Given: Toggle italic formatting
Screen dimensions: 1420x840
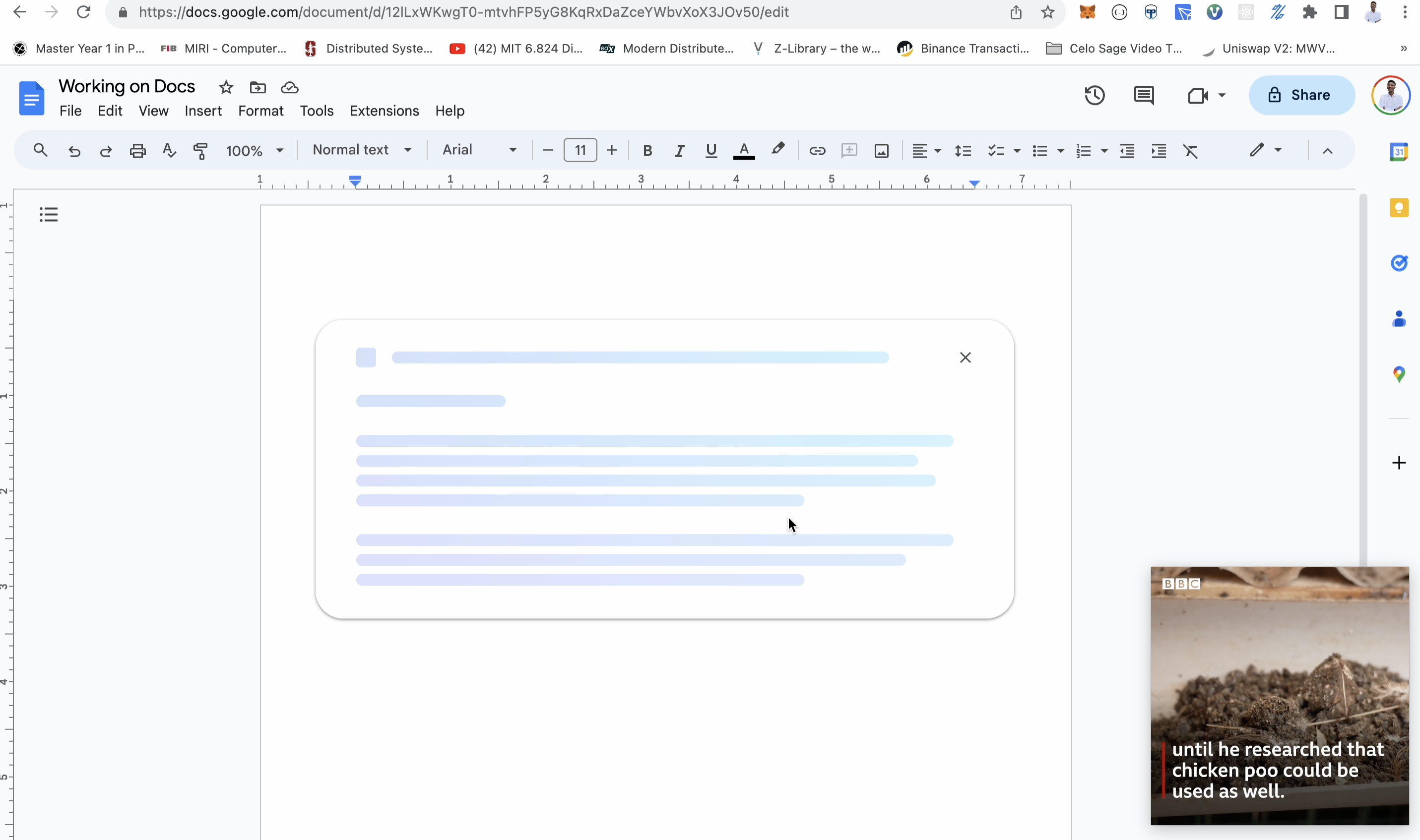Looking at the screenshot, I should pyautogui.click(x=679, y=151).
